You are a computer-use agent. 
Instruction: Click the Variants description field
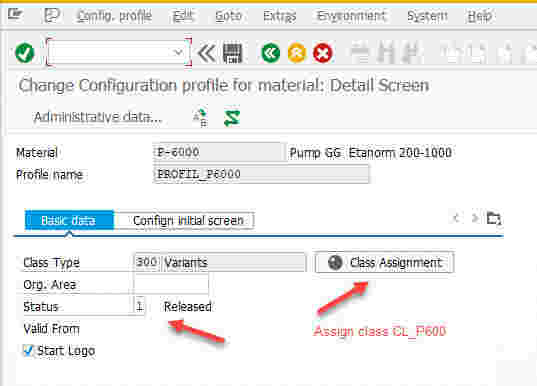click(x=233, y=262)
